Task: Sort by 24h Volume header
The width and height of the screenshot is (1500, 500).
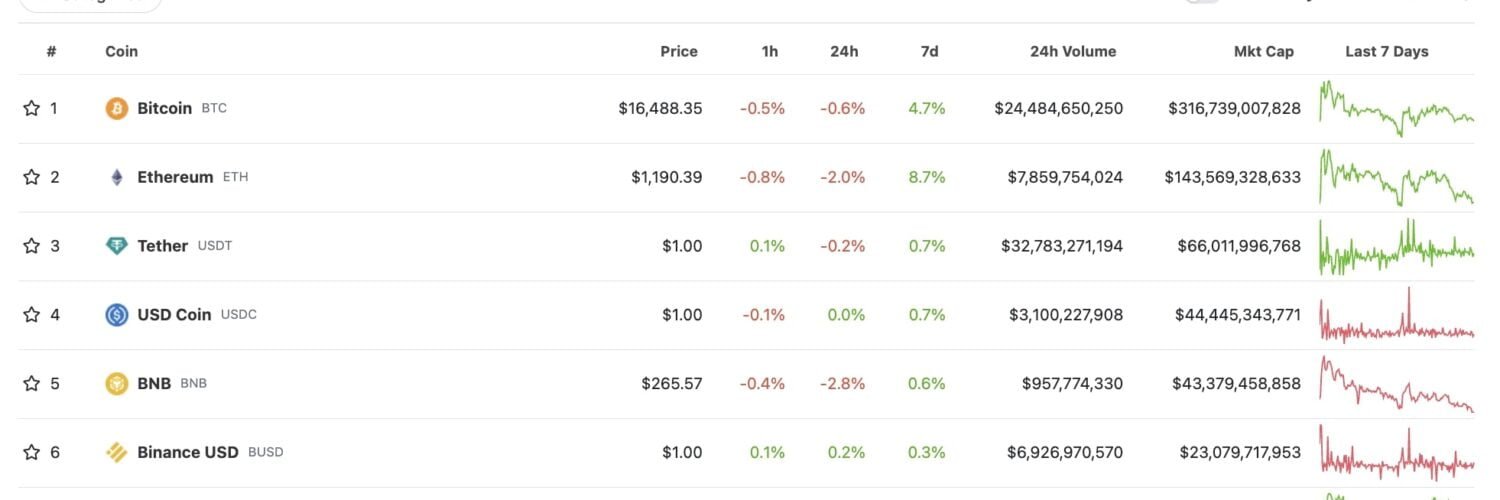Action: [1073, 51]
